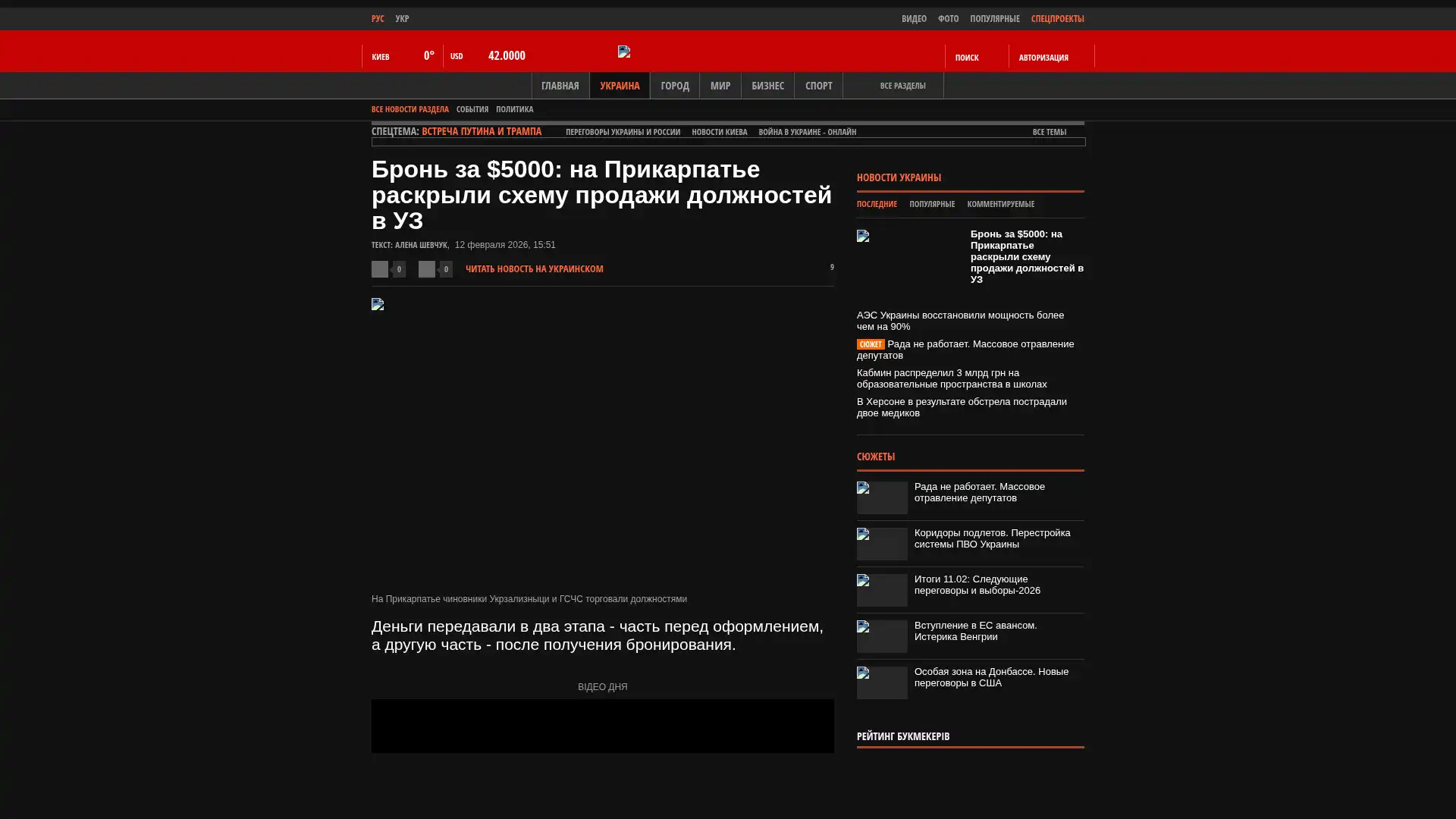
Task: Switch to Комментируемые news tab
Action: pos(1000,204)
